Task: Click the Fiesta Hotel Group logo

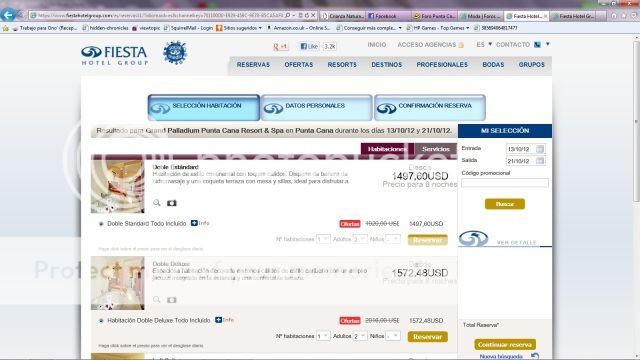Action: (115, 56)
